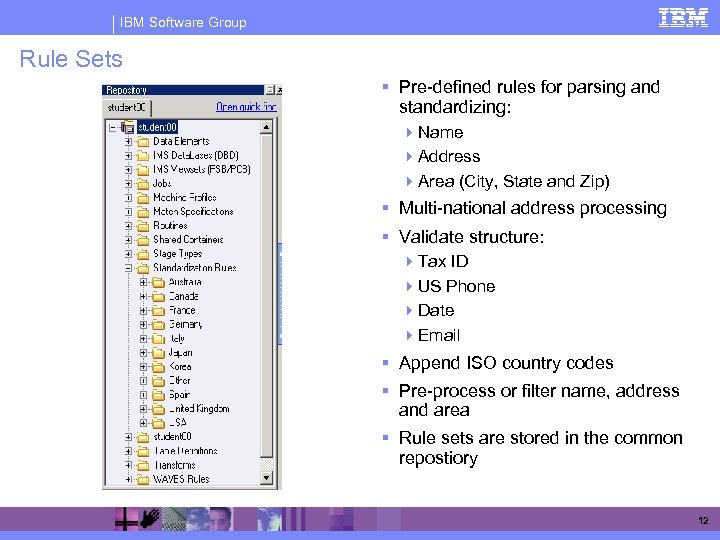Click the Standardization Rules folder icon

(x=144, y=268)
